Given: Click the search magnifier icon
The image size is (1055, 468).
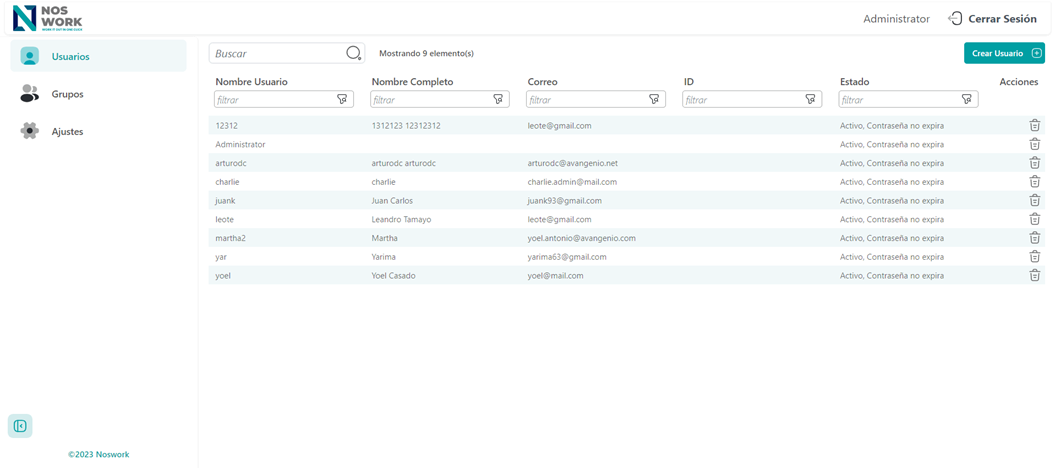Looking at the screenshot, I should [353, 53].
